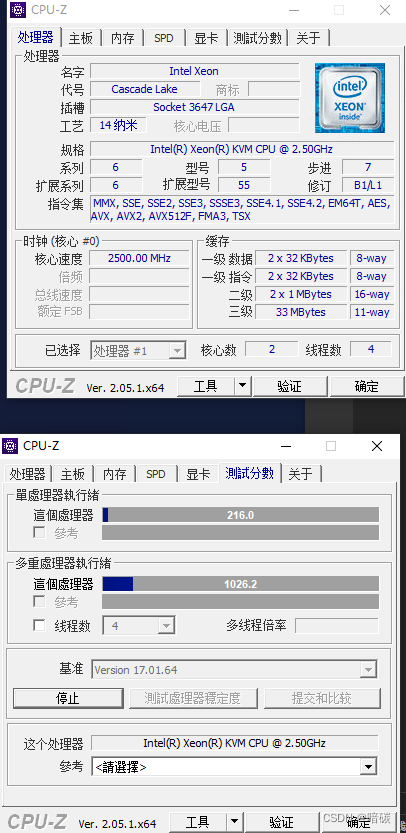
Task: Click the single-thread score bar 216.0
Action: [241, 515]
